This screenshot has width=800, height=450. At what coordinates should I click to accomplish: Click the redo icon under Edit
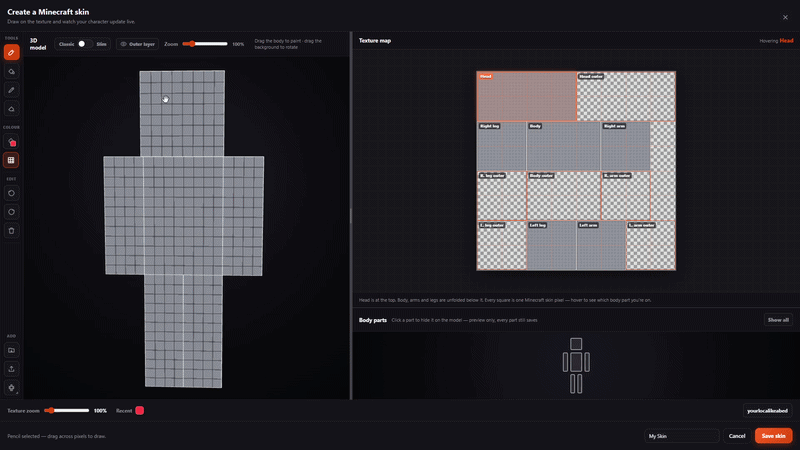[x=11, y=212]
